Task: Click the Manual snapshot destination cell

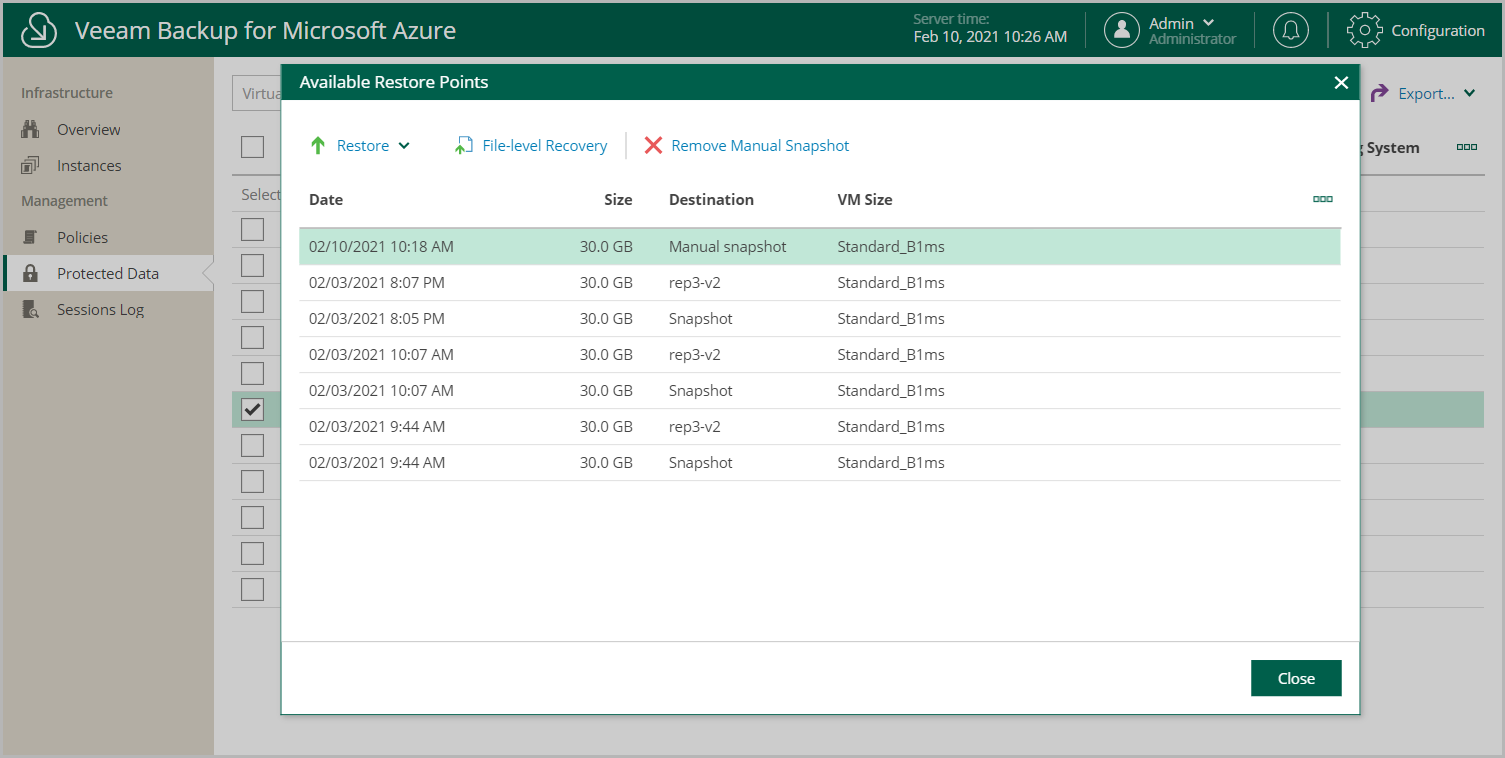Action: point(728,246)
